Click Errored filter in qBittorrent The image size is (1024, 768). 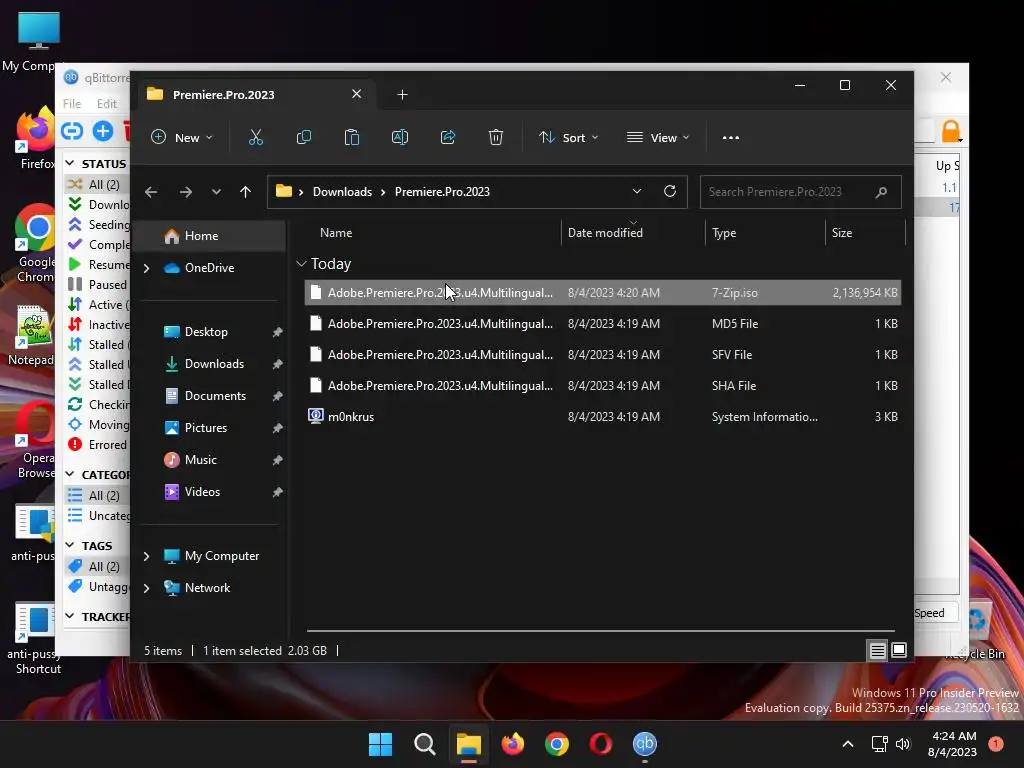[x=98, y=445]
